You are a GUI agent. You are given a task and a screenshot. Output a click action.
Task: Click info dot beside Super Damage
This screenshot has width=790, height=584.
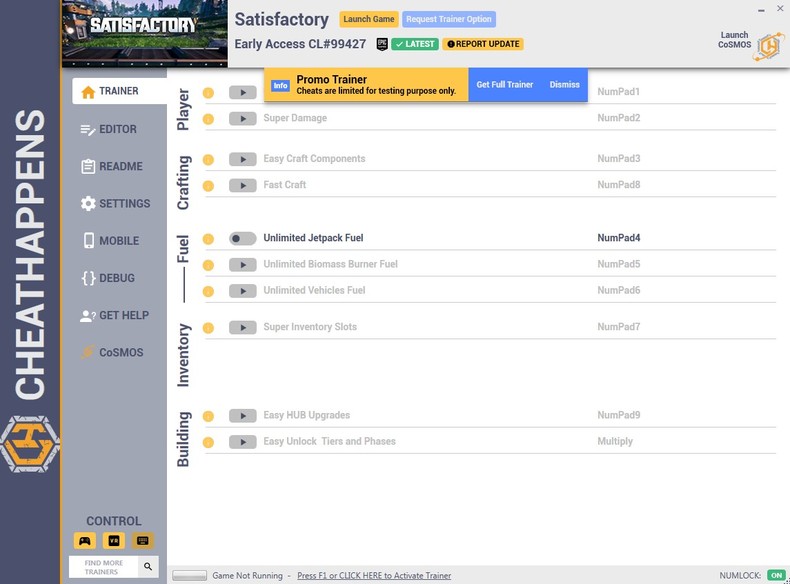pos(208,119)
